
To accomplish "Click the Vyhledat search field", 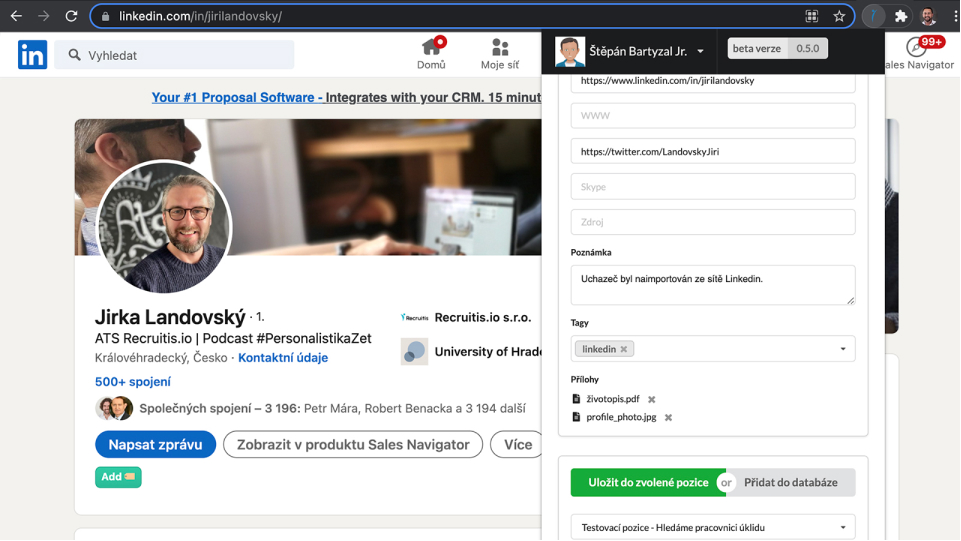I will [x=174, y=55].
